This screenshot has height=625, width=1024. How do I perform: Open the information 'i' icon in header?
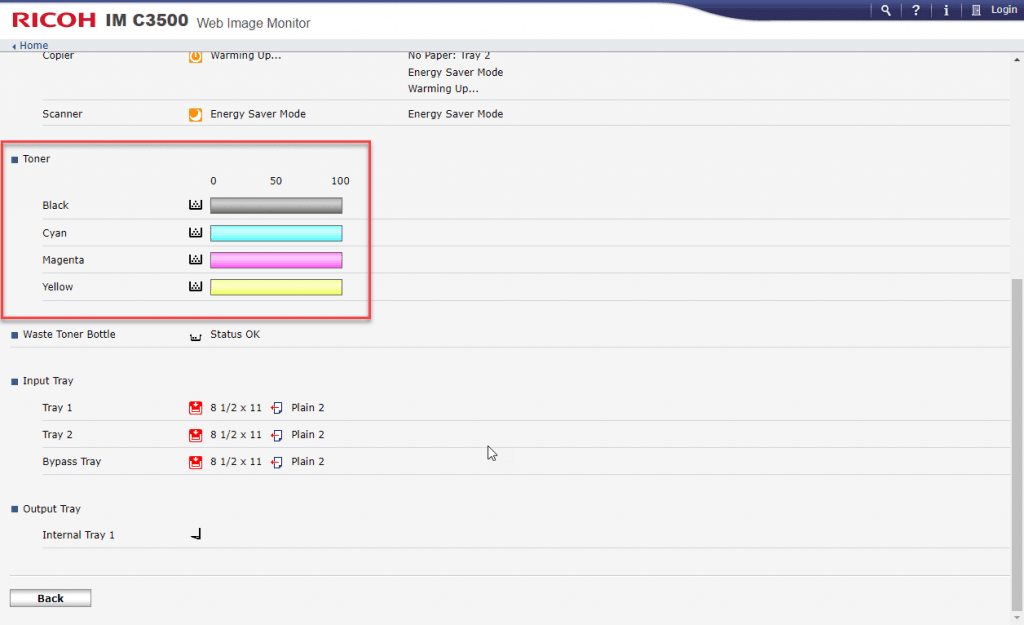pos(946,10)
